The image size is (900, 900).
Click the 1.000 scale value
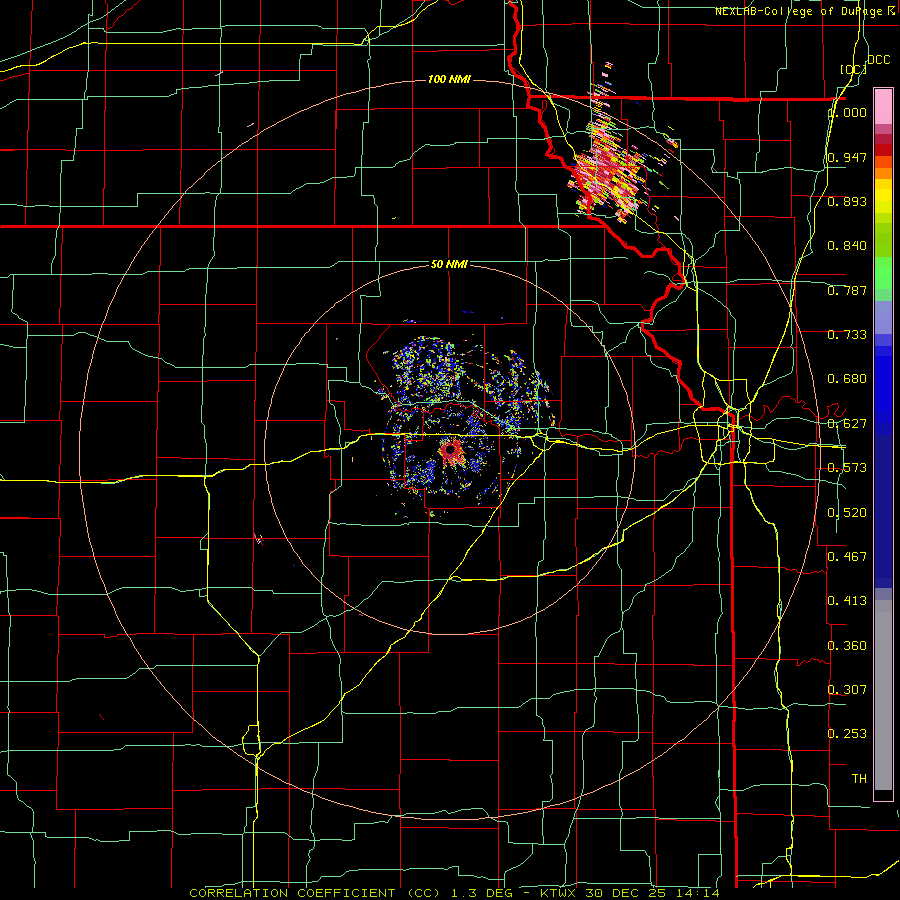tap(847, 112)
